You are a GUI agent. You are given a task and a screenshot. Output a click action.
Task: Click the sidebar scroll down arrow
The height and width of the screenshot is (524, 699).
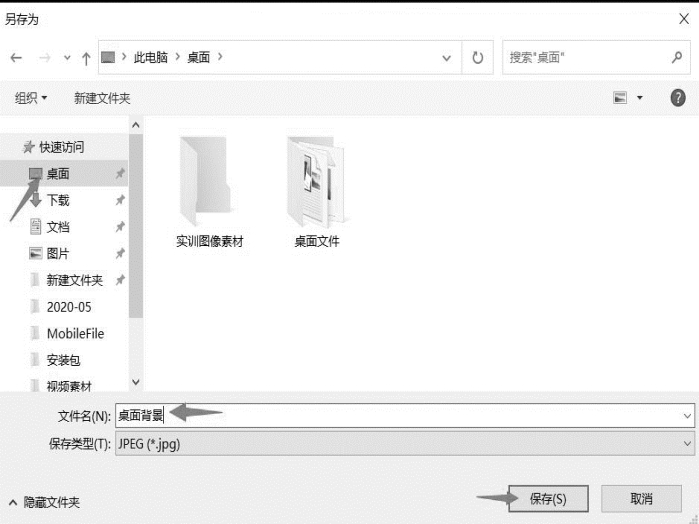click(136, 382)
